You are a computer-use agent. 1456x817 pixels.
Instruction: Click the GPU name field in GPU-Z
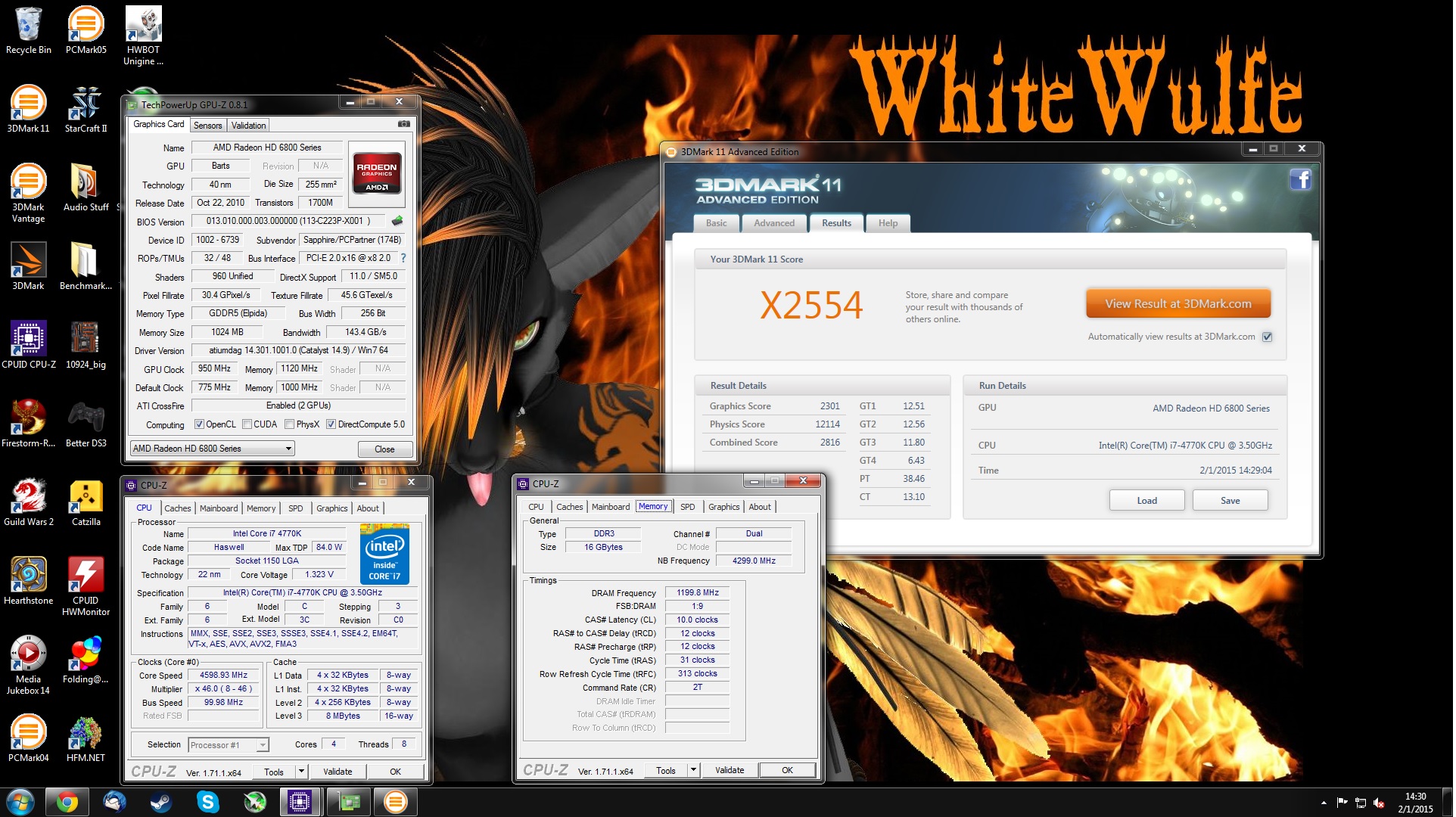tap(268, 148)
